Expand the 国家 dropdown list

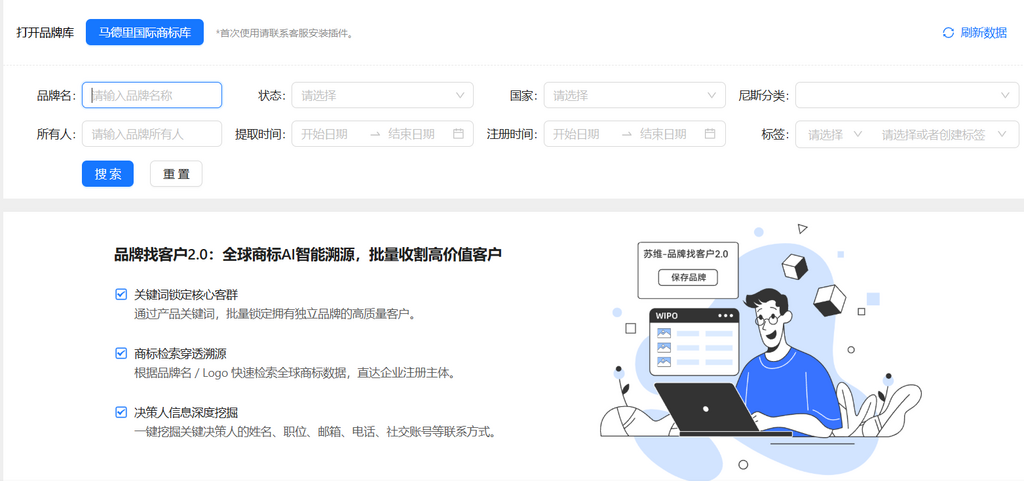634,96
